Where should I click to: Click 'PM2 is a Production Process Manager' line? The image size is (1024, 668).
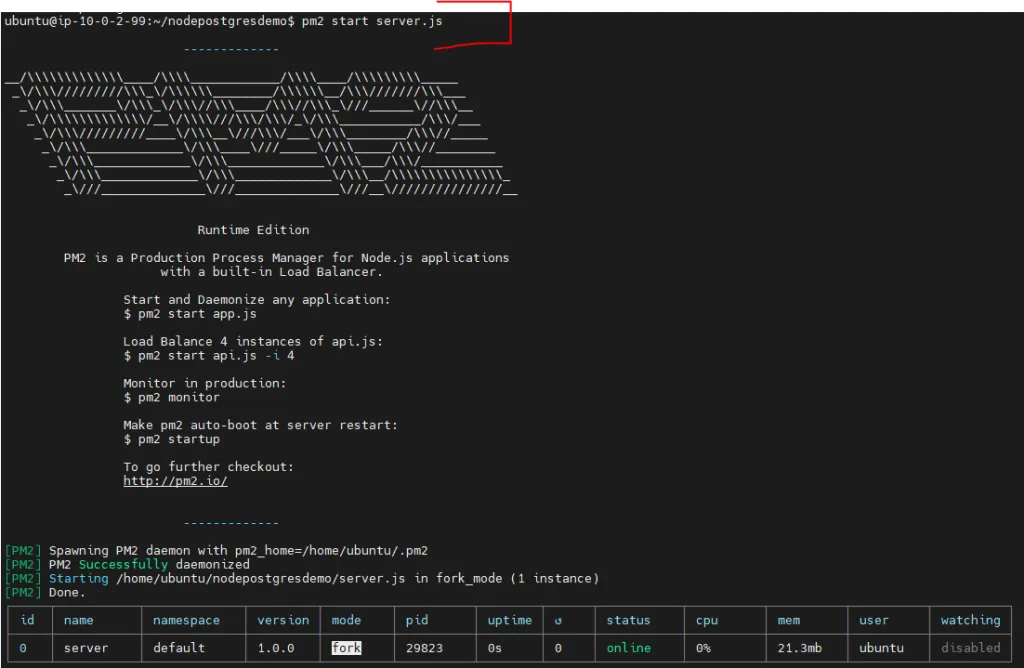click(x=286, y=258)
